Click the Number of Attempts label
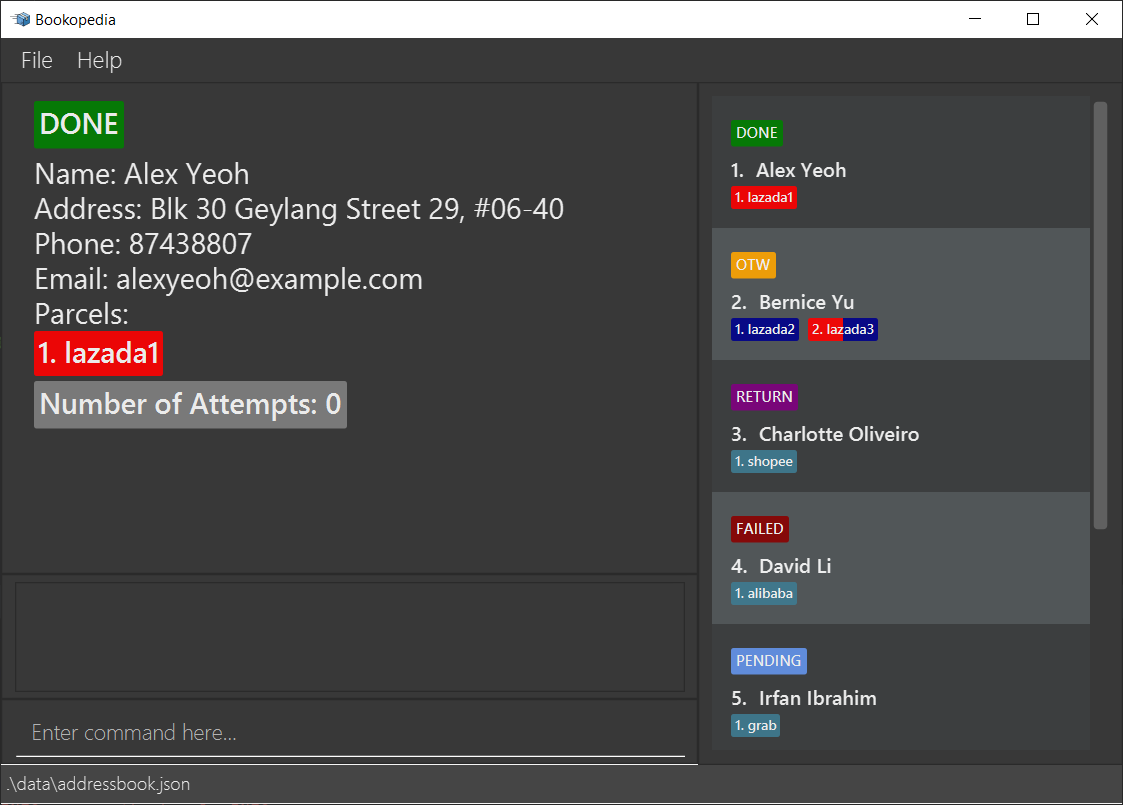1123x805 pixels. click(190, 405)
